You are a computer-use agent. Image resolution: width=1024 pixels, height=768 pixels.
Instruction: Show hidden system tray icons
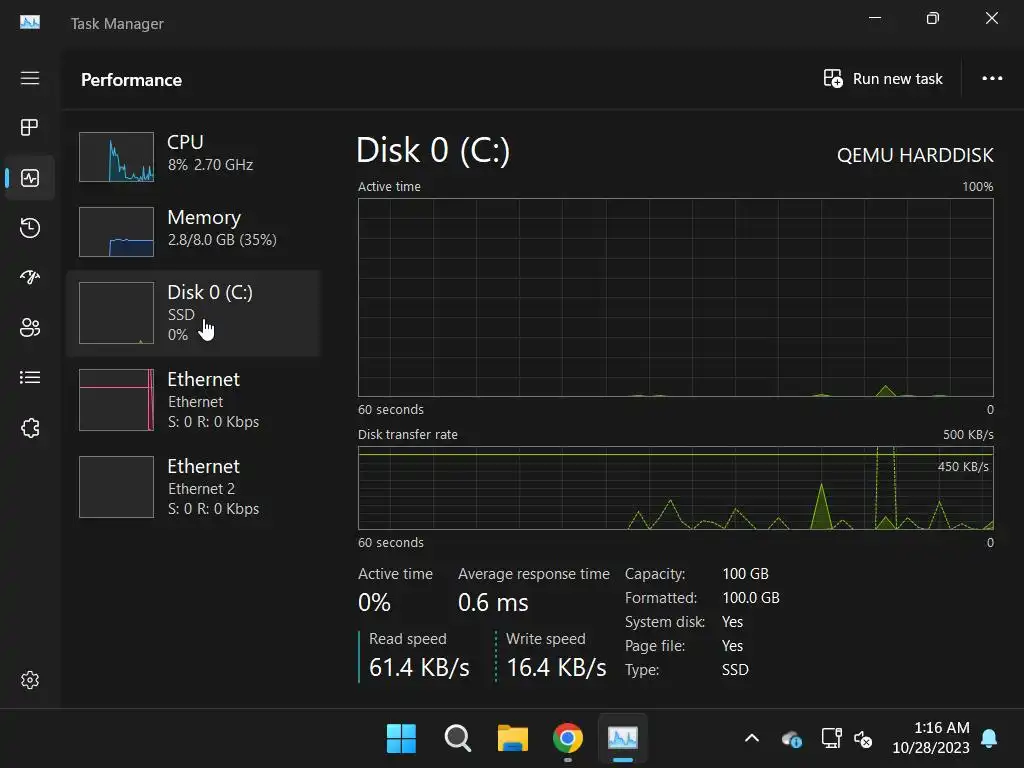(752, 739)
